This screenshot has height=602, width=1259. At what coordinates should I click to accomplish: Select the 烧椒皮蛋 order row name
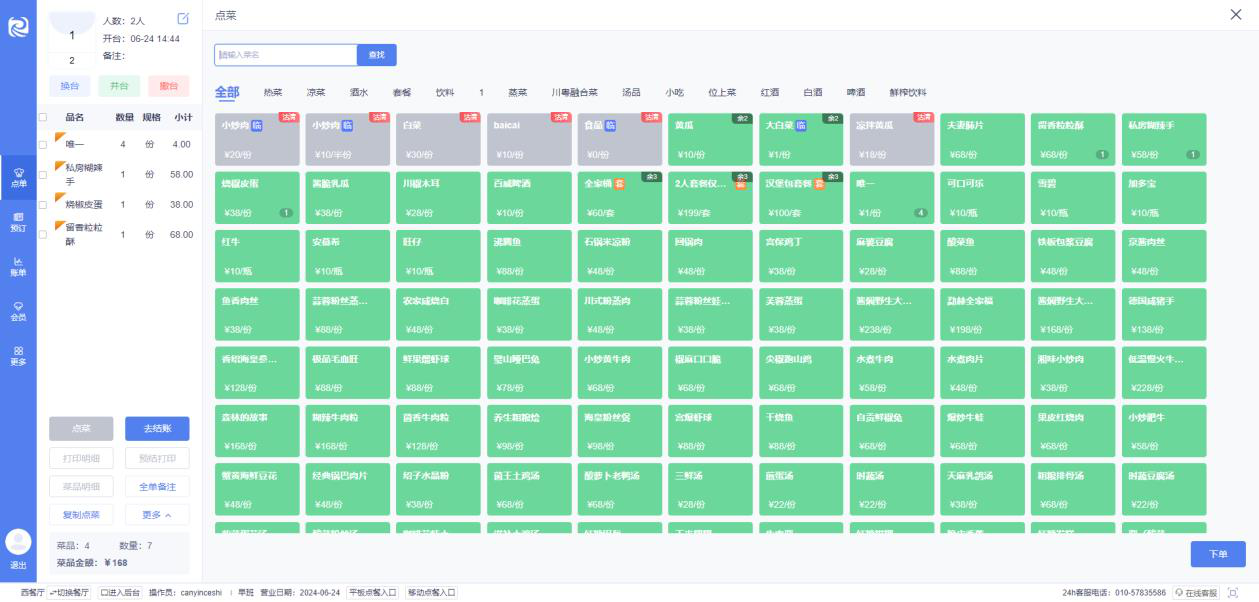84,205
